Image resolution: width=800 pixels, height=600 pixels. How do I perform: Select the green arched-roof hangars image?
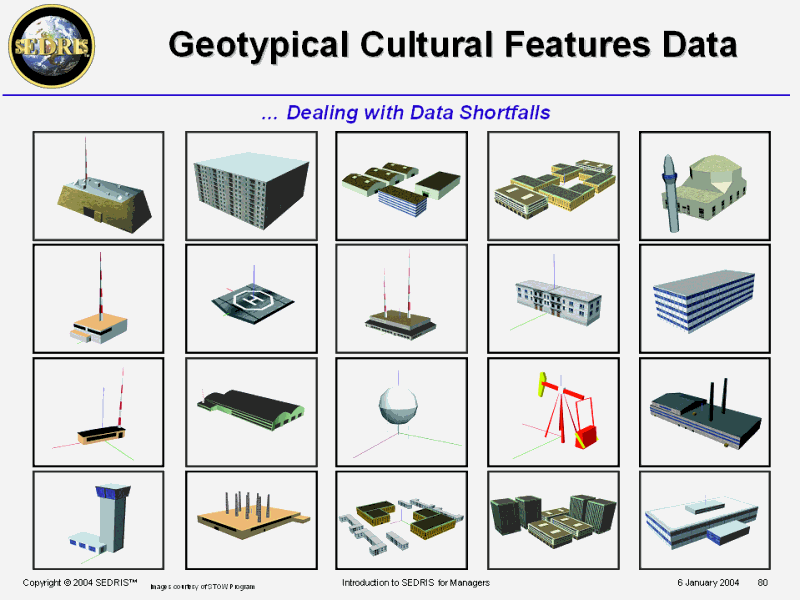pos(252,411)
